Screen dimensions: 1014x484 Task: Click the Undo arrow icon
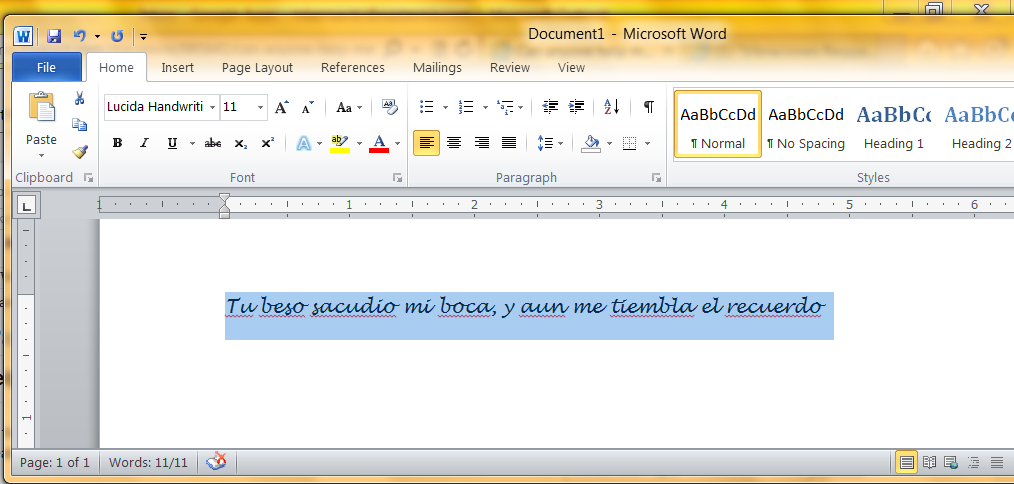(80, 36)
